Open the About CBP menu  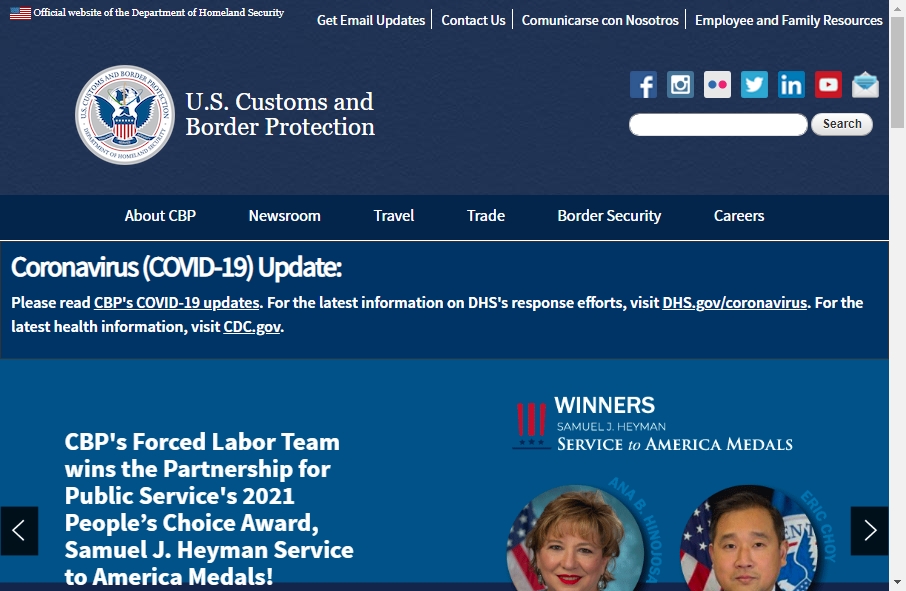pyautogui.click(x=160, y=216)
